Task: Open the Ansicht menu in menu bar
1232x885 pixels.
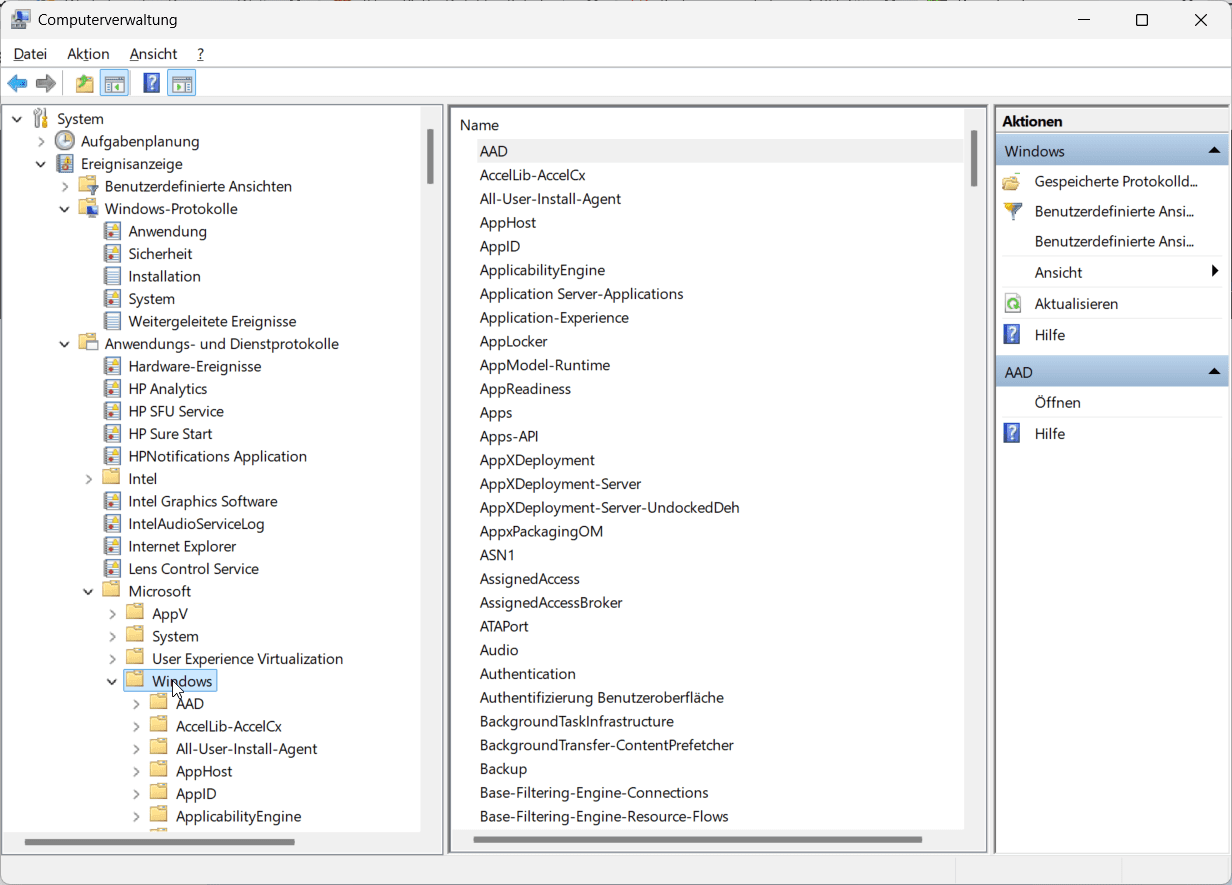Action: (153, 54)
